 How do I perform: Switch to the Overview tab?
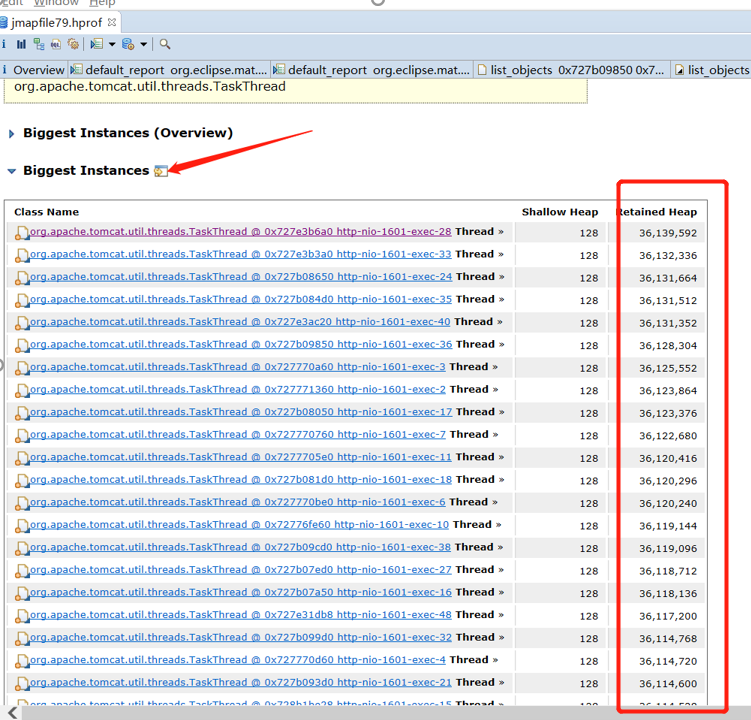pos(33,70)
